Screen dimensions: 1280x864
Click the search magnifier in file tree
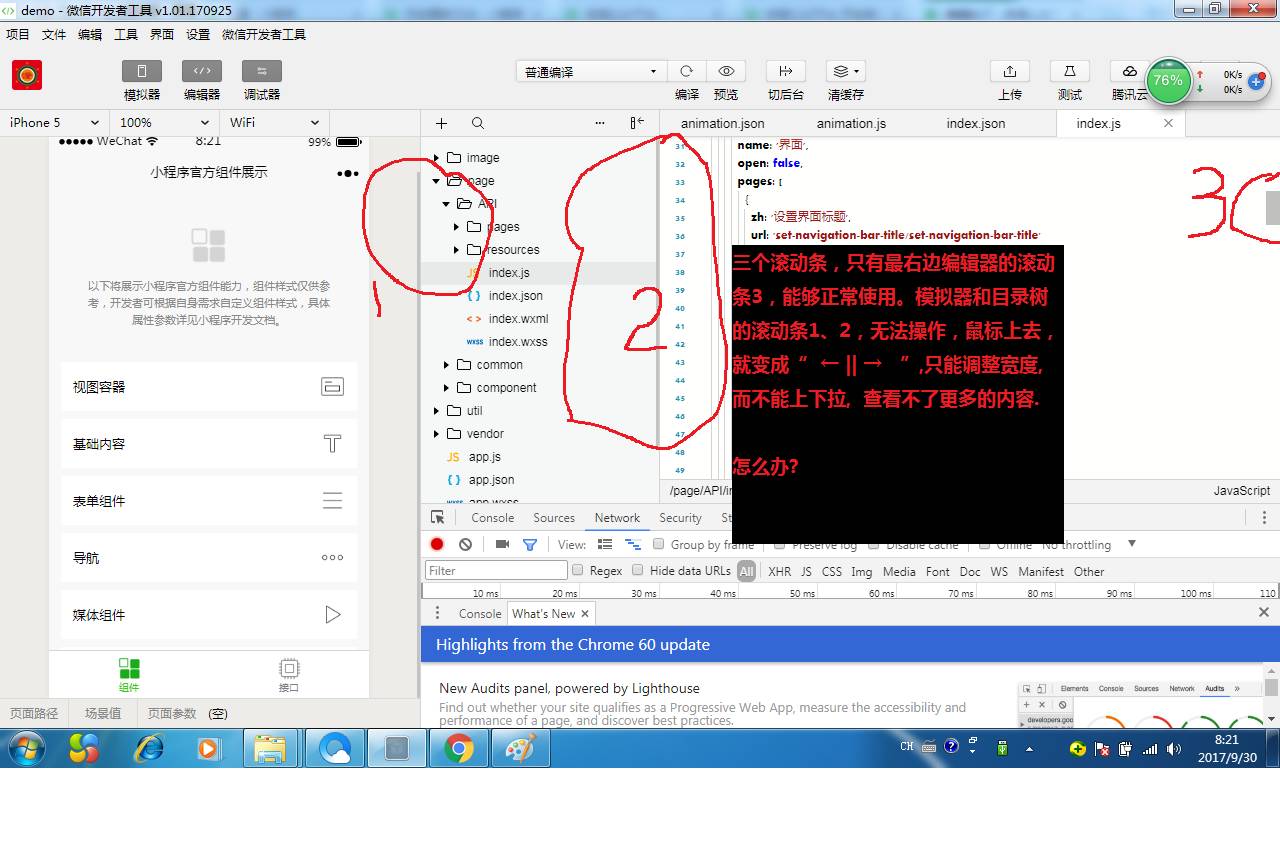pyautogui.click(x=478, y=123)
